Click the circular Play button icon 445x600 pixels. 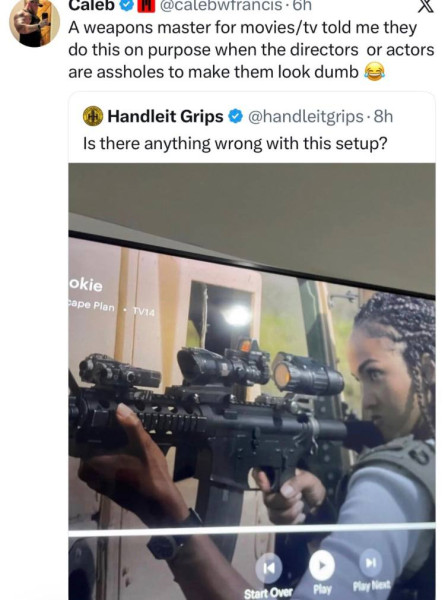click(x=322, y=565)
